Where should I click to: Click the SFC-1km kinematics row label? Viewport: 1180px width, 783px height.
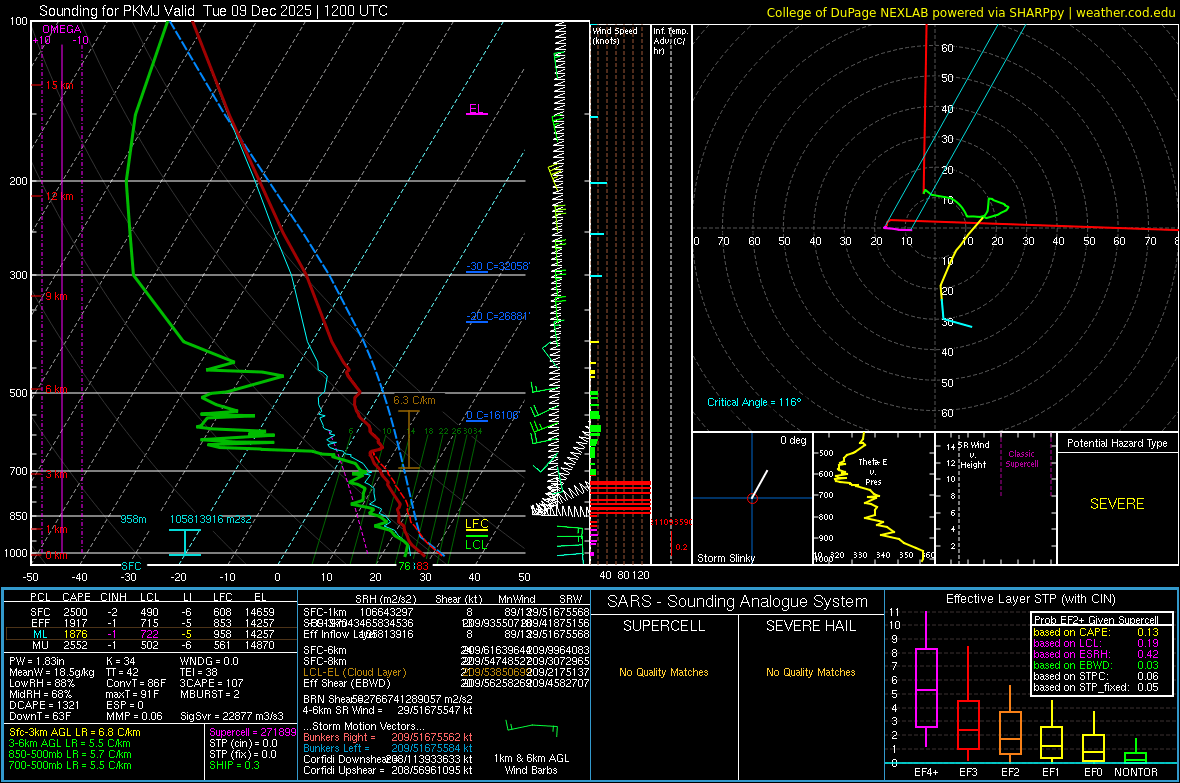point(325,612)
